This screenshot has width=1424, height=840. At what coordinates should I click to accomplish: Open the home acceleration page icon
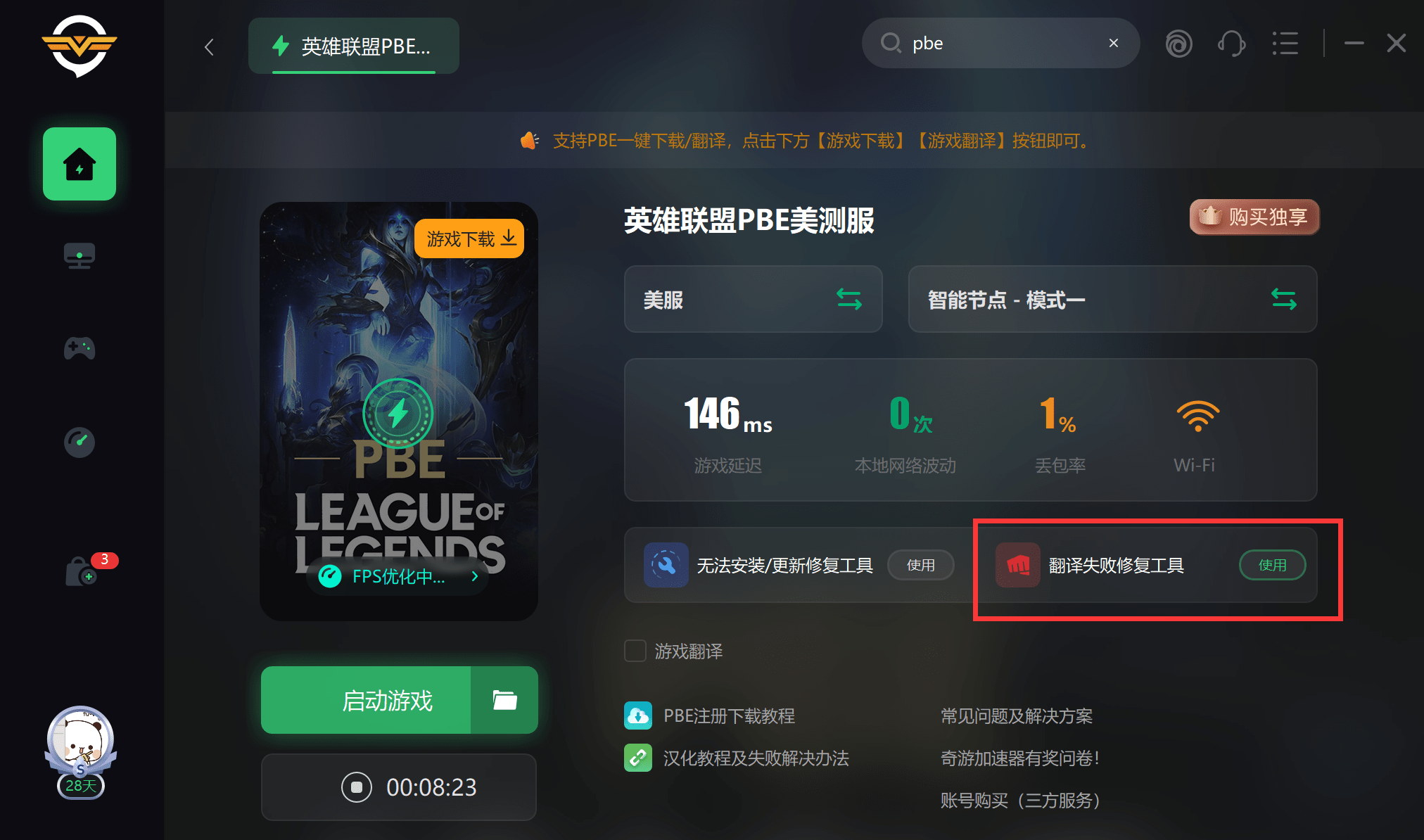point(80,164)
